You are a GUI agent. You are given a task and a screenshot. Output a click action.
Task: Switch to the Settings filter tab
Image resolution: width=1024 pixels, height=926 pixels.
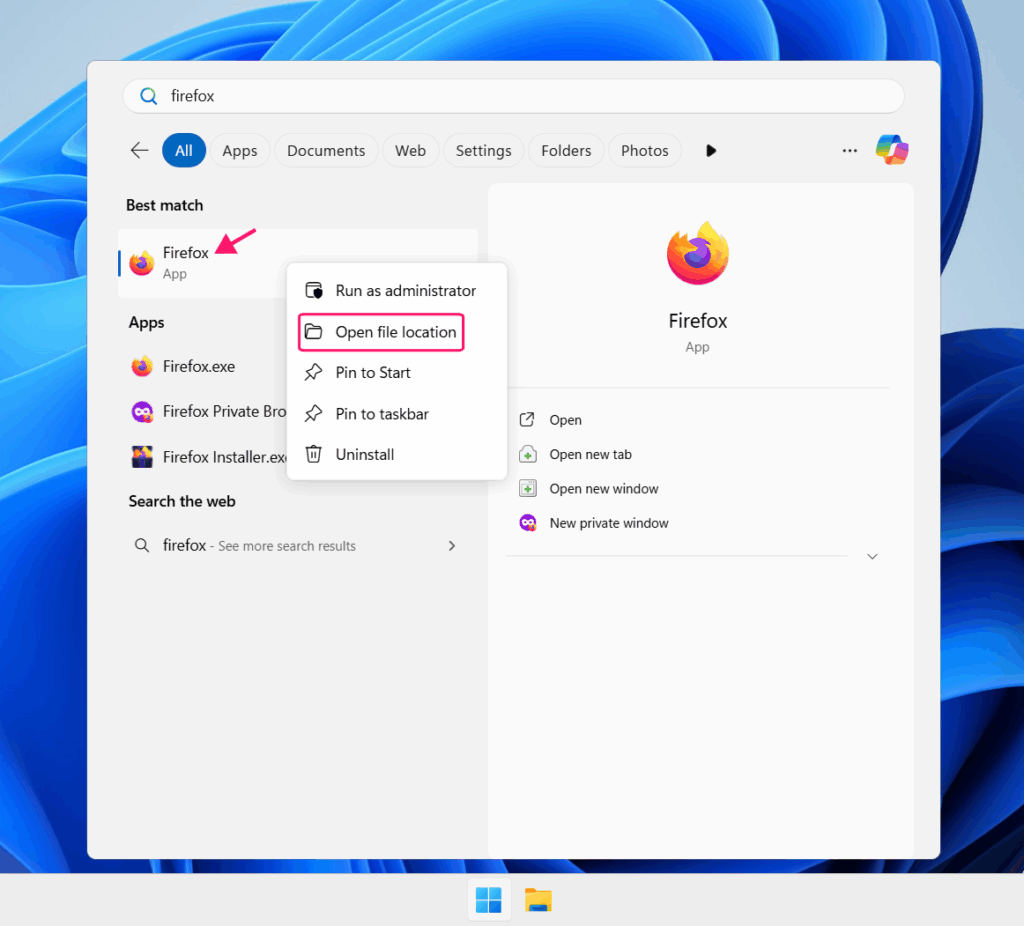click(483, 151)
